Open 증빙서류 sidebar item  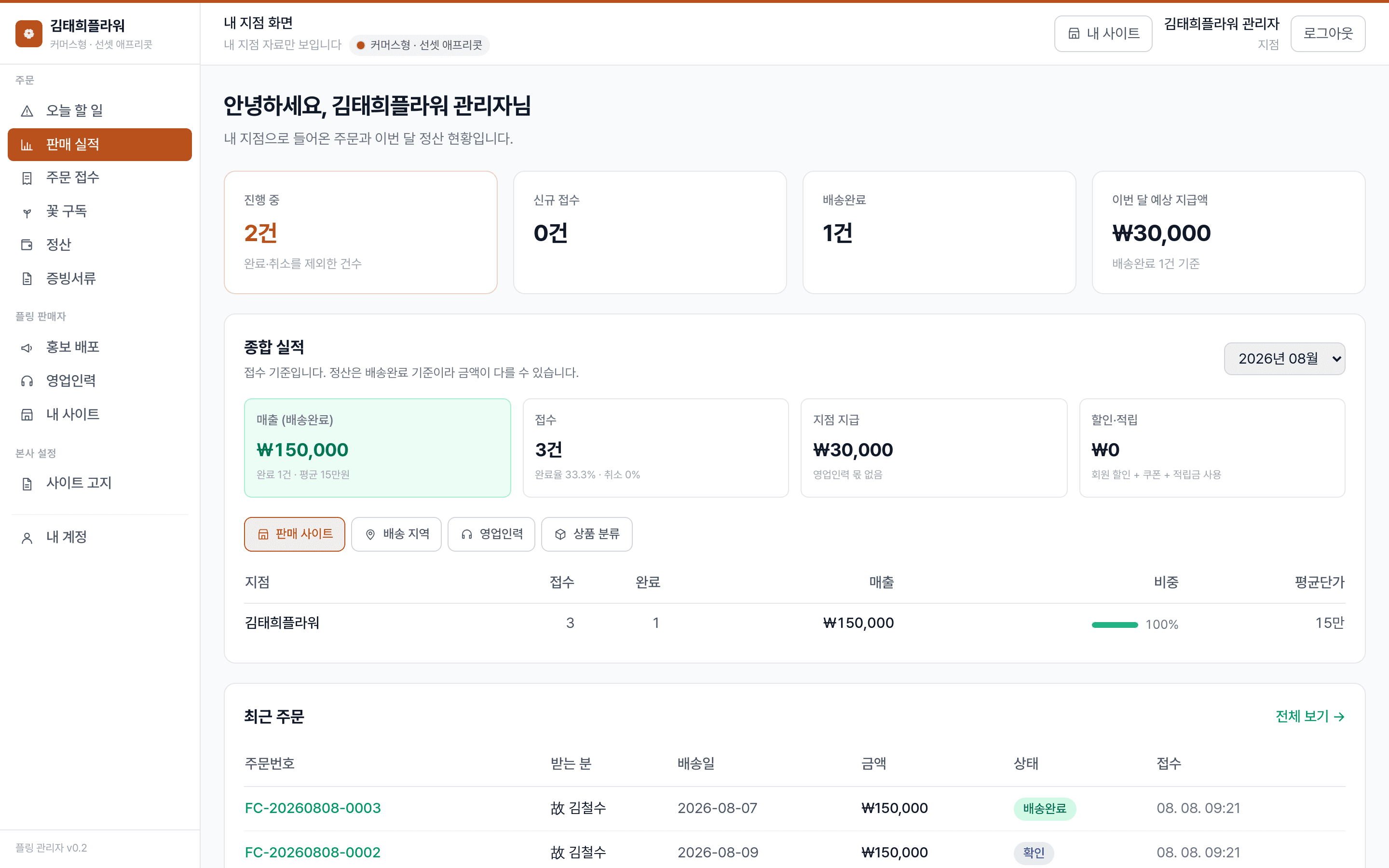pyautogui.click(x=100, y=279)
